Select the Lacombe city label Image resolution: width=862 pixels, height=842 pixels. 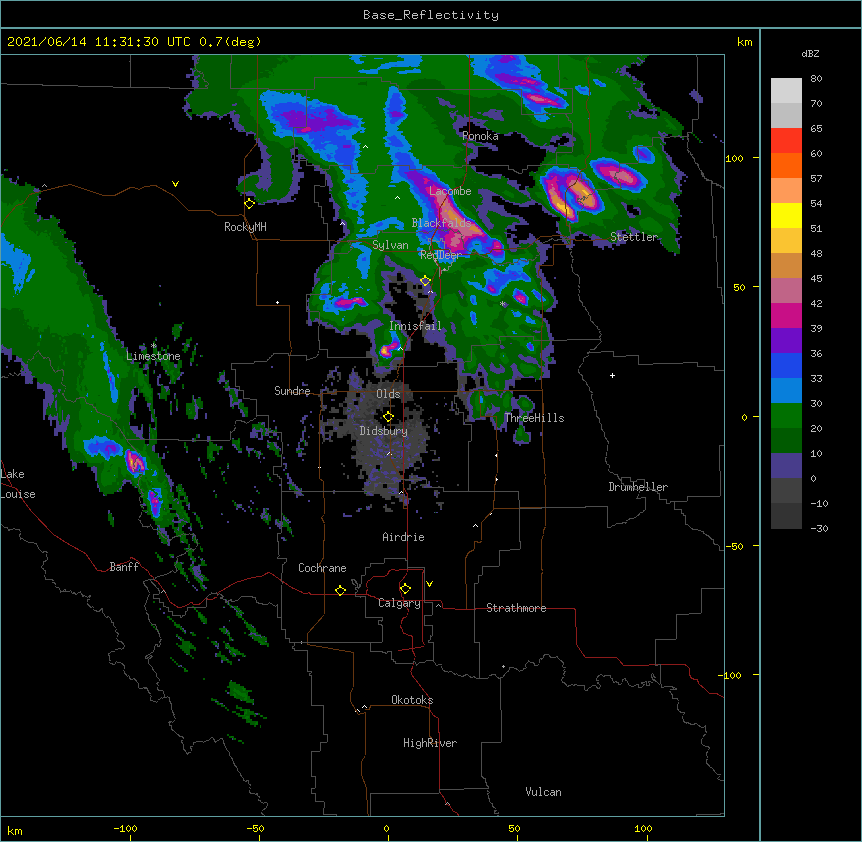(x=450, y=191)
